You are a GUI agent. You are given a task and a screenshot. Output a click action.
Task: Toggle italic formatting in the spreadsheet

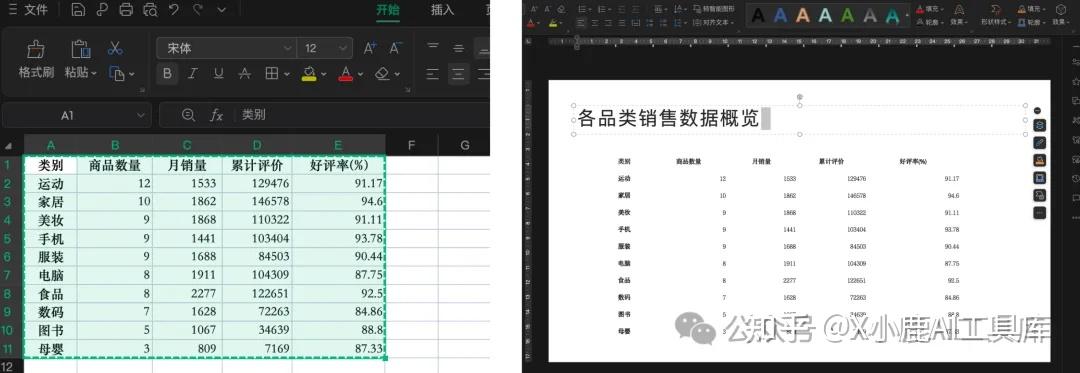point(193,74)
